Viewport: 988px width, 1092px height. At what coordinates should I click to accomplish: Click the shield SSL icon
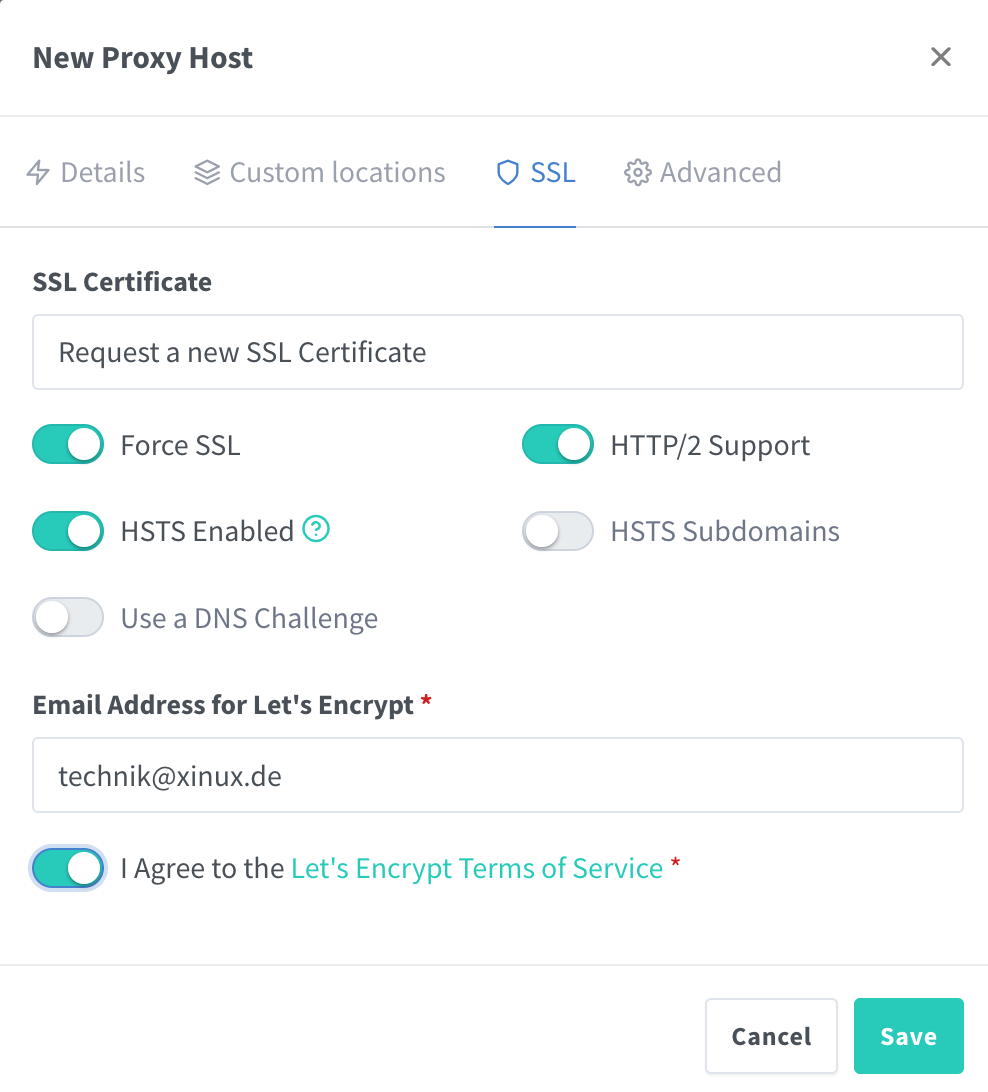tap(508, 173)
